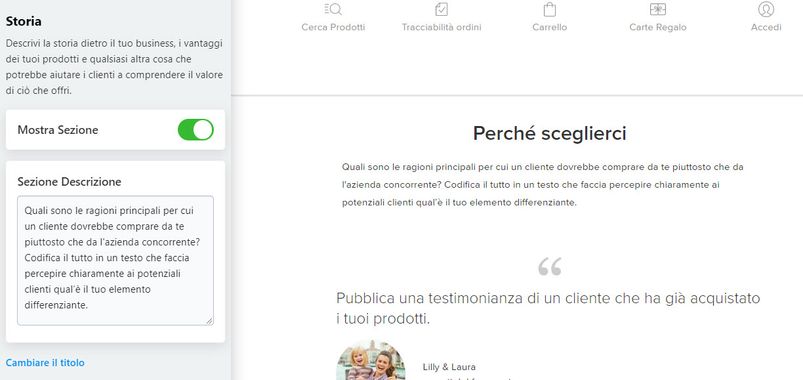Screen dimensions: 803x380
Task: Click the Tracciabilità ordini label
Action: click(441, 27)
